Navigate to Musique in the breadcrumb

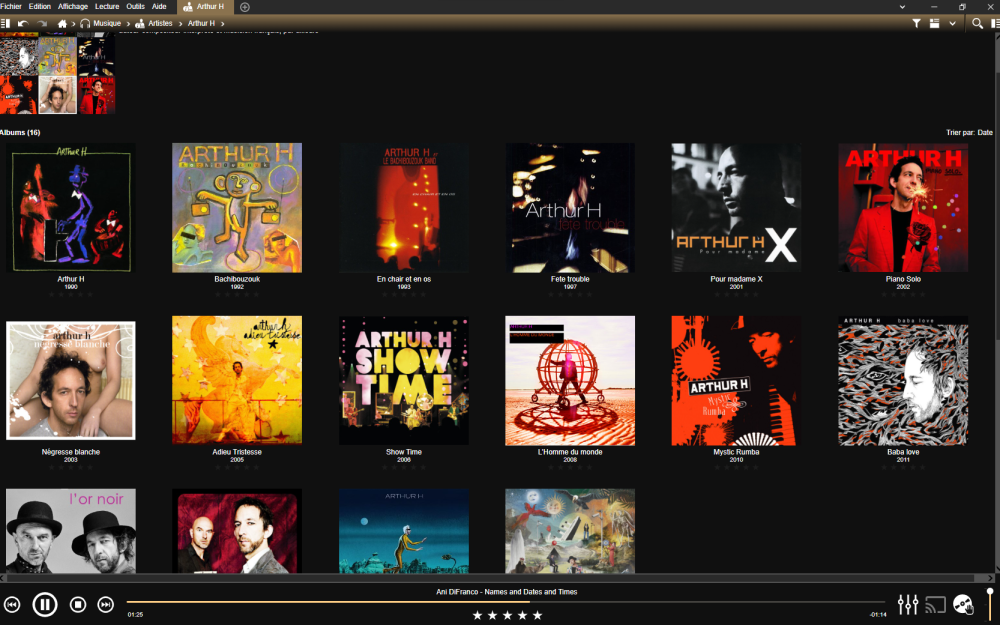coord(107,23)
